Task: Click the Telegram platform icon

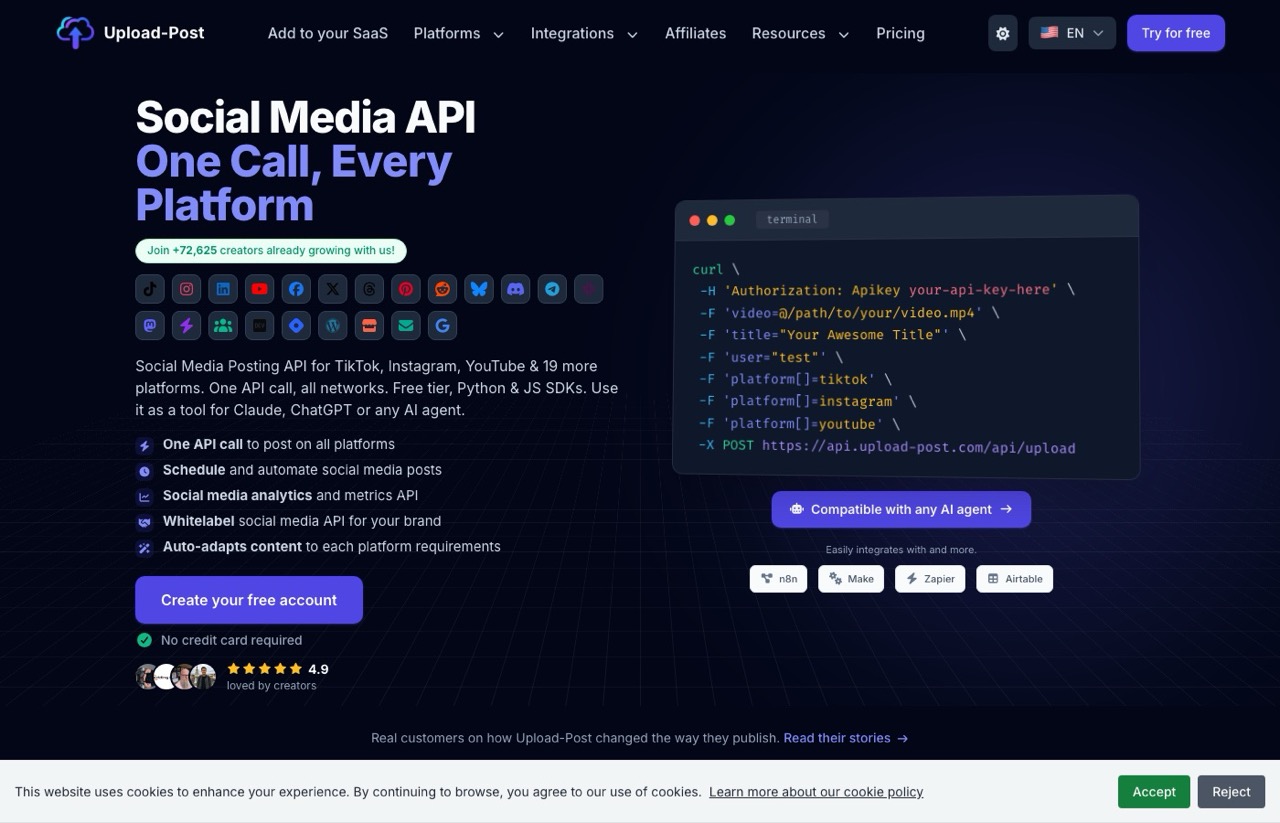Action: click(552, 289)
